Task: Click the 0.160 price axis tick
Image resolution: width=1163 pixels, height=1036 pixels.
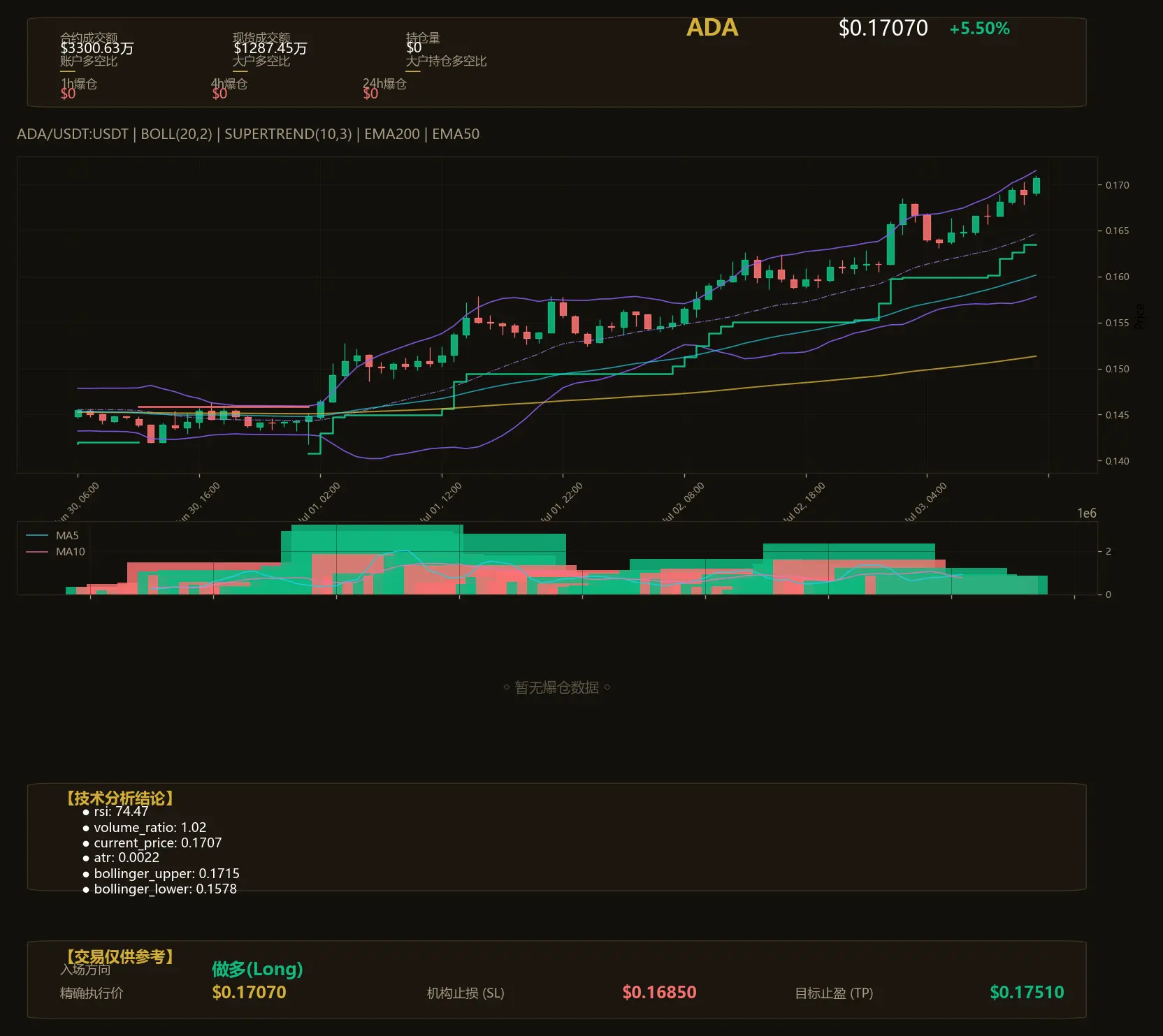Action: [1117, 277]
